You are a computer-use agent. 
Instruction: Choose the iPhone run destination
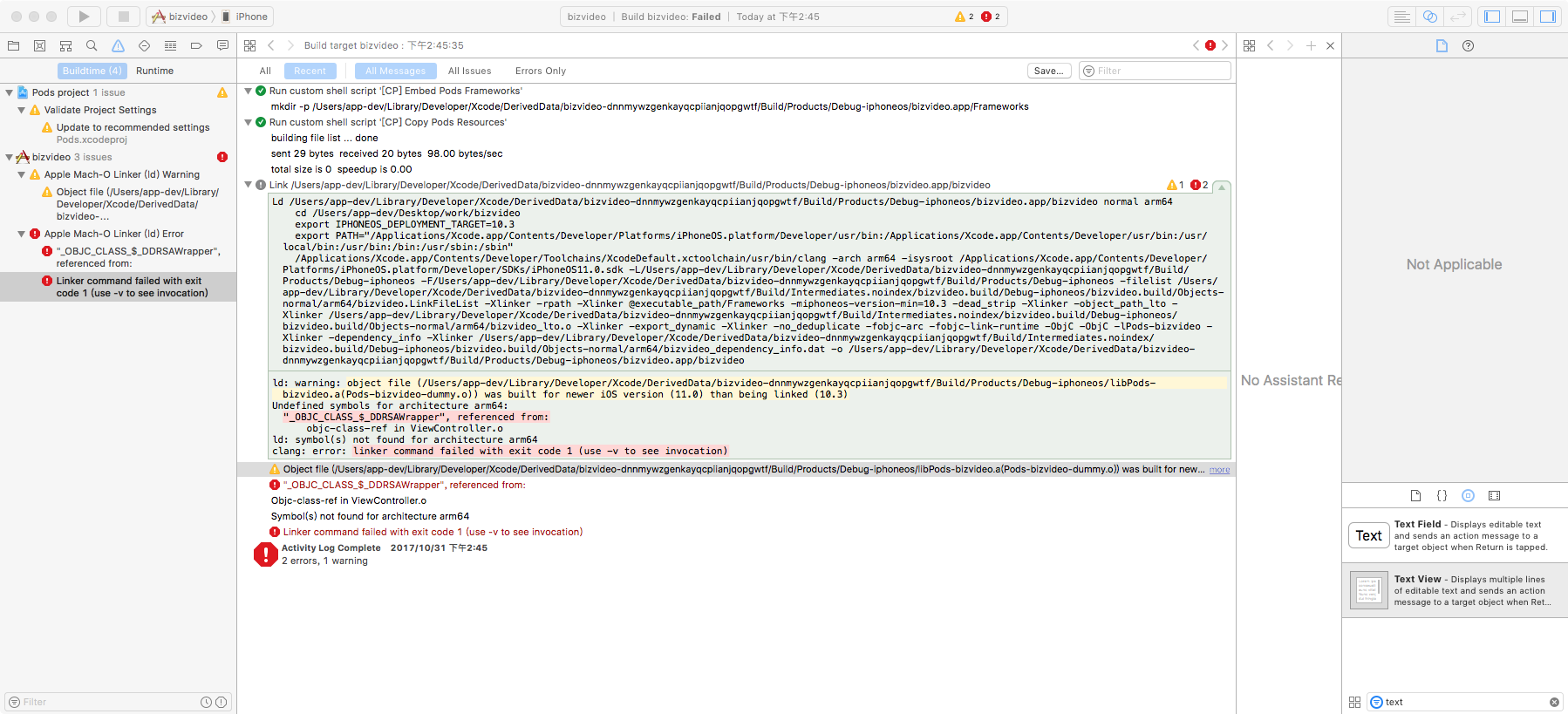(246, 17)
